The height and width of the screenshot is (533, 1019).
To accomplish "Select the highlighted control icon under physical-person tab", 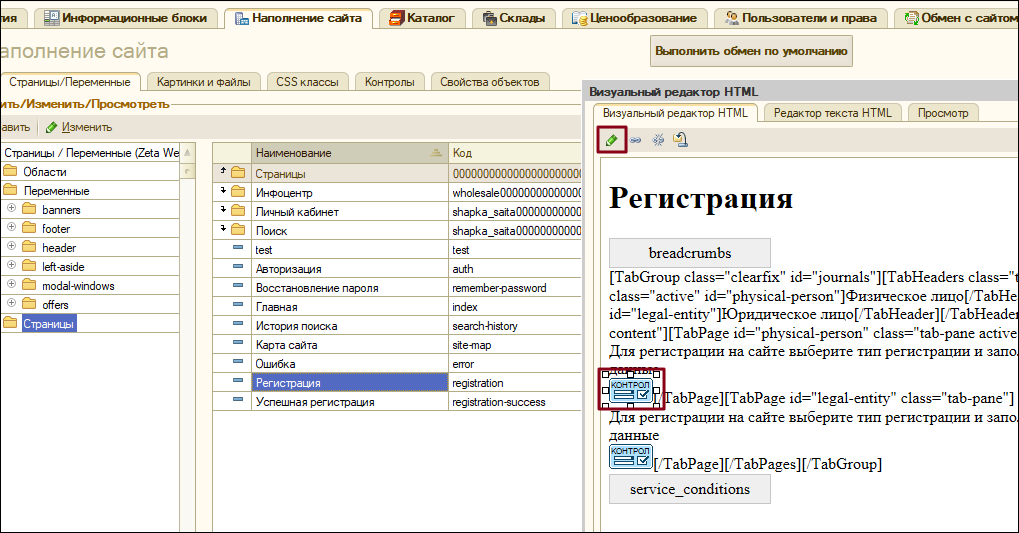I will pyautogui.click(x=631, y=390).
